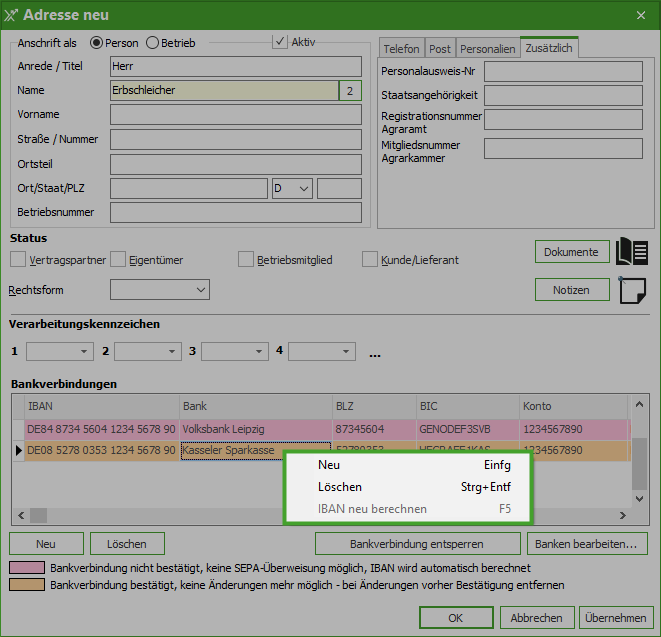Click the ellipsis after Verarbeitungskennzeichen 4
This screenshot has height=637, width=661.
click(x=375, y=353)
